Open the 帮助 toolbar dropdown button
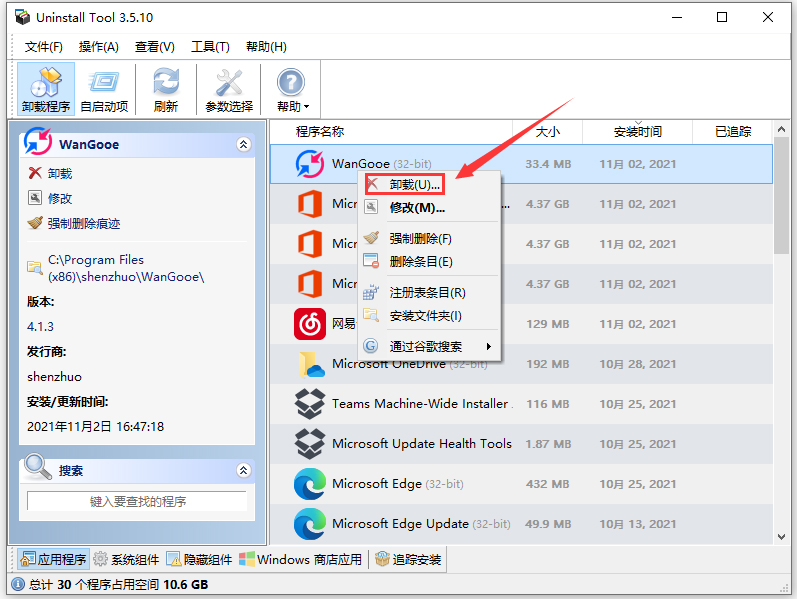Viewport: 797px width, 599px height. 292,88
